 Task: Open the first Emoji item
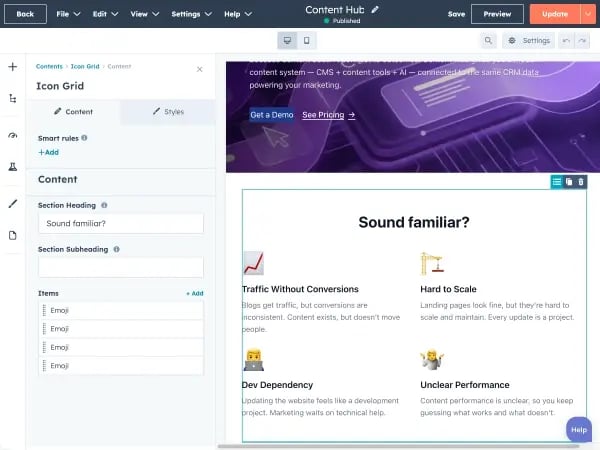(x=121, y=310)
